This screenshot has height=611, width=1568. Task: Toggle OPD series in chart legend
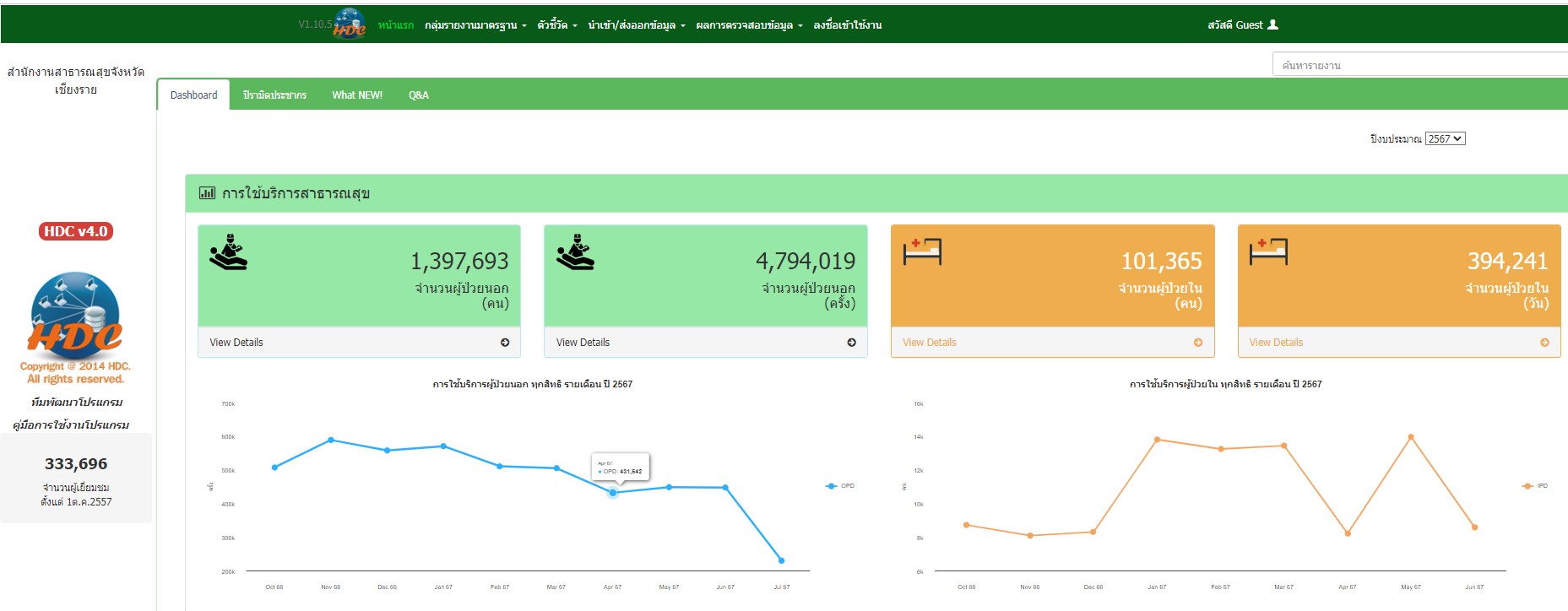(840, 486)
